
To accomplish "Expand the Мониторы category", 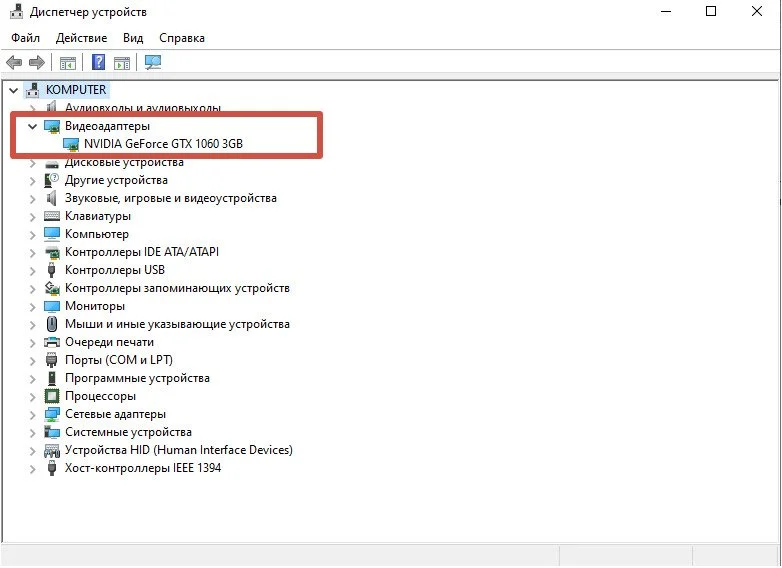I will pyautogui.click(x=32, y=307).
